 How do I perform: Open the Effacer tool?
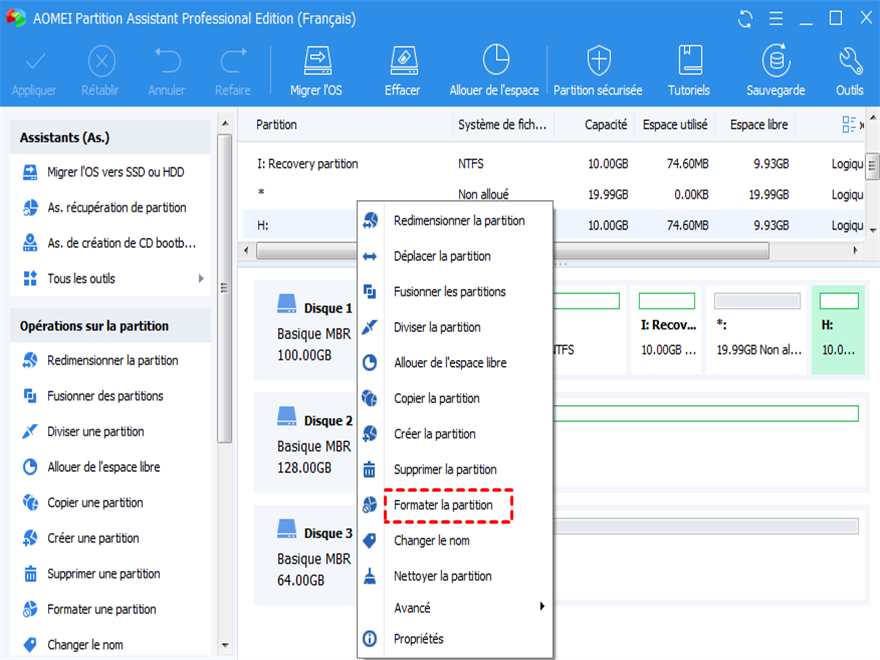(x=403, y=72)
